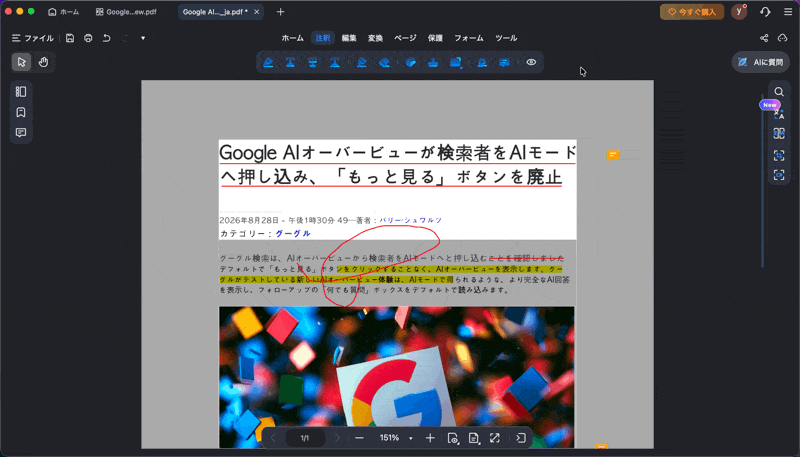Switch to the 変換 ribbon tab
Image resolution: width=800 pixels, height=457 pixels.
click(x=376, y=38)
